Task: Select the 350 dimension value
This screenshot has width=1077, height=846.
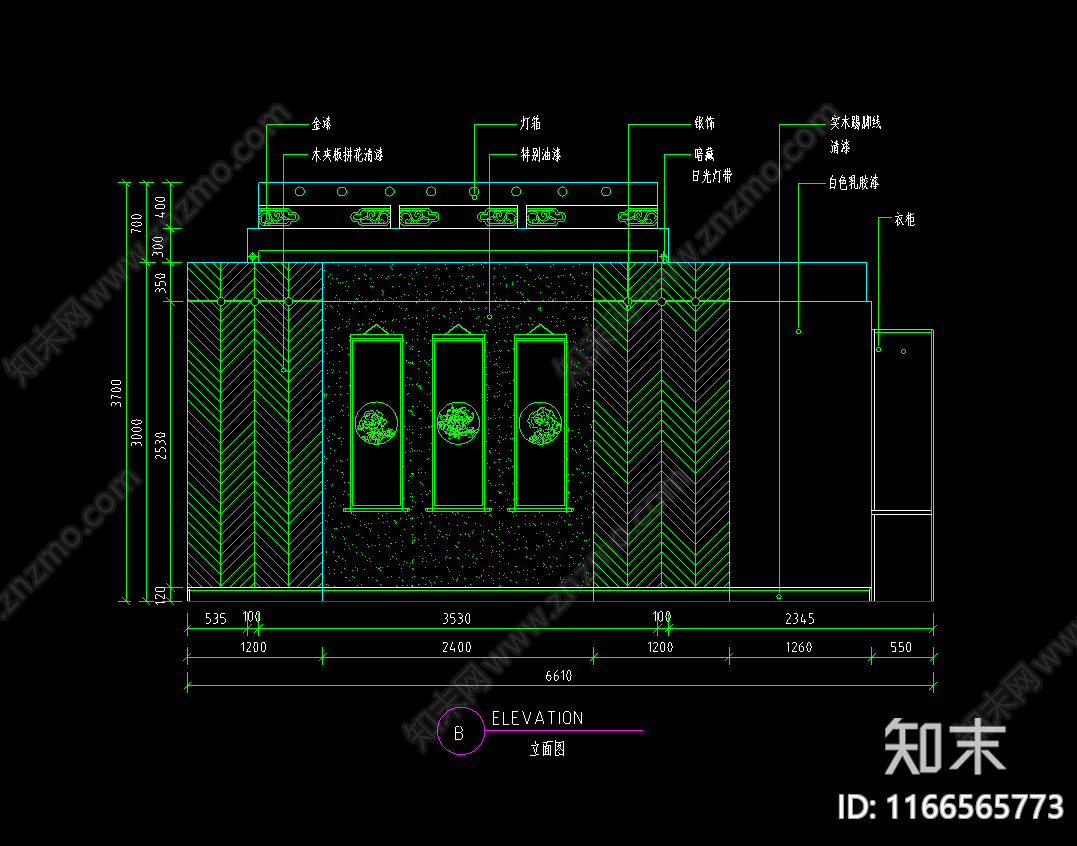Action: [161, 282]
